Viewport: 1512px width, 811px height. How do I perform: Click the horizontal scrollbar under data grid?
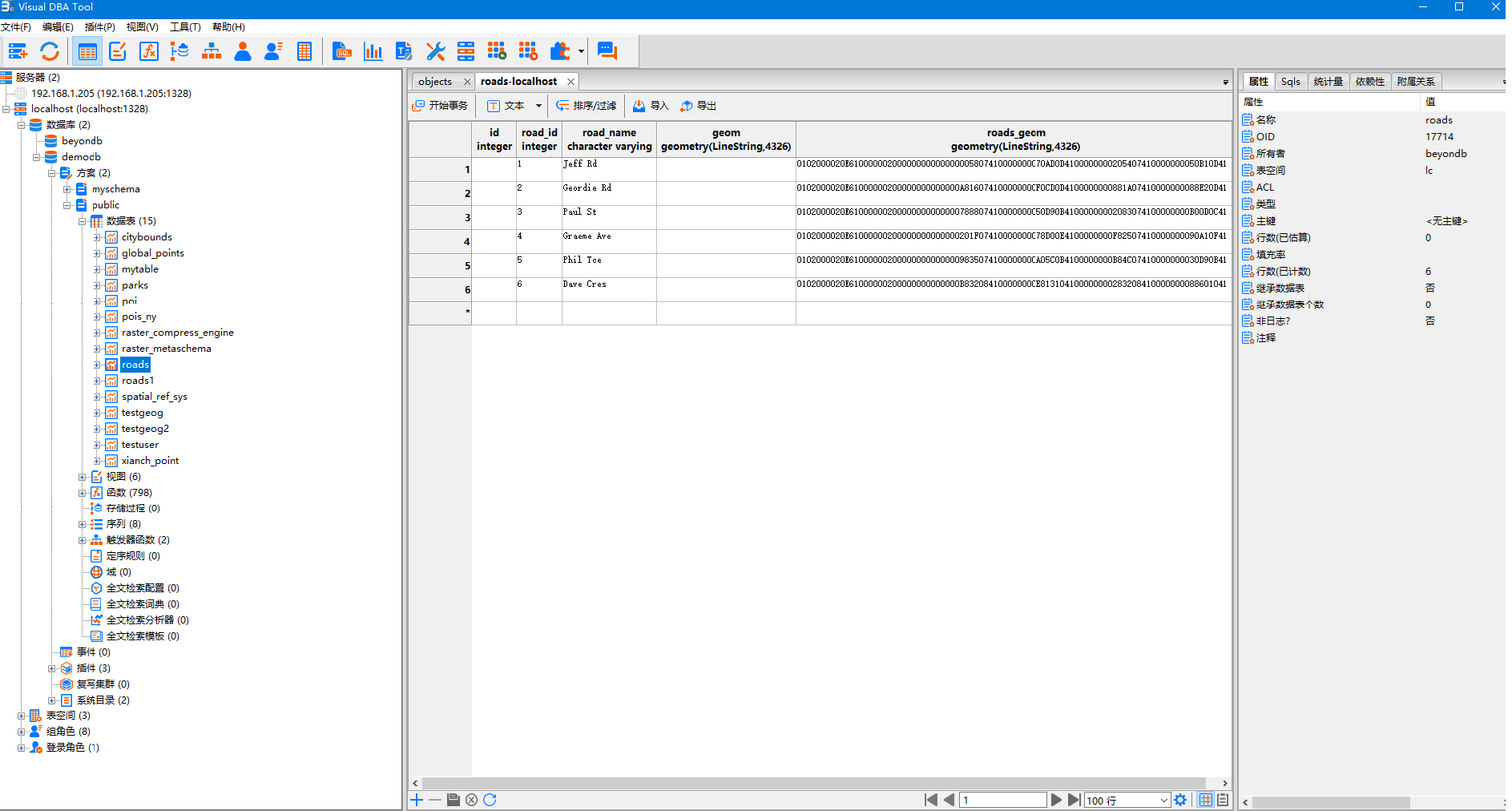[813, 783]
